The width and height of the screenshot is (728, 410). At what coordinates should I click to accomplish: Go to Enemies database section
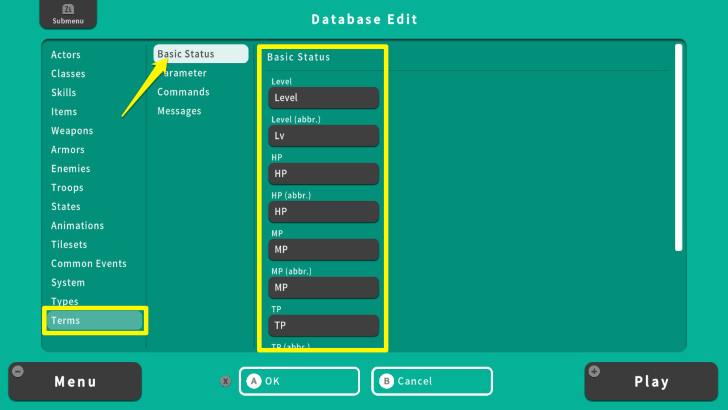click(71, 169)
